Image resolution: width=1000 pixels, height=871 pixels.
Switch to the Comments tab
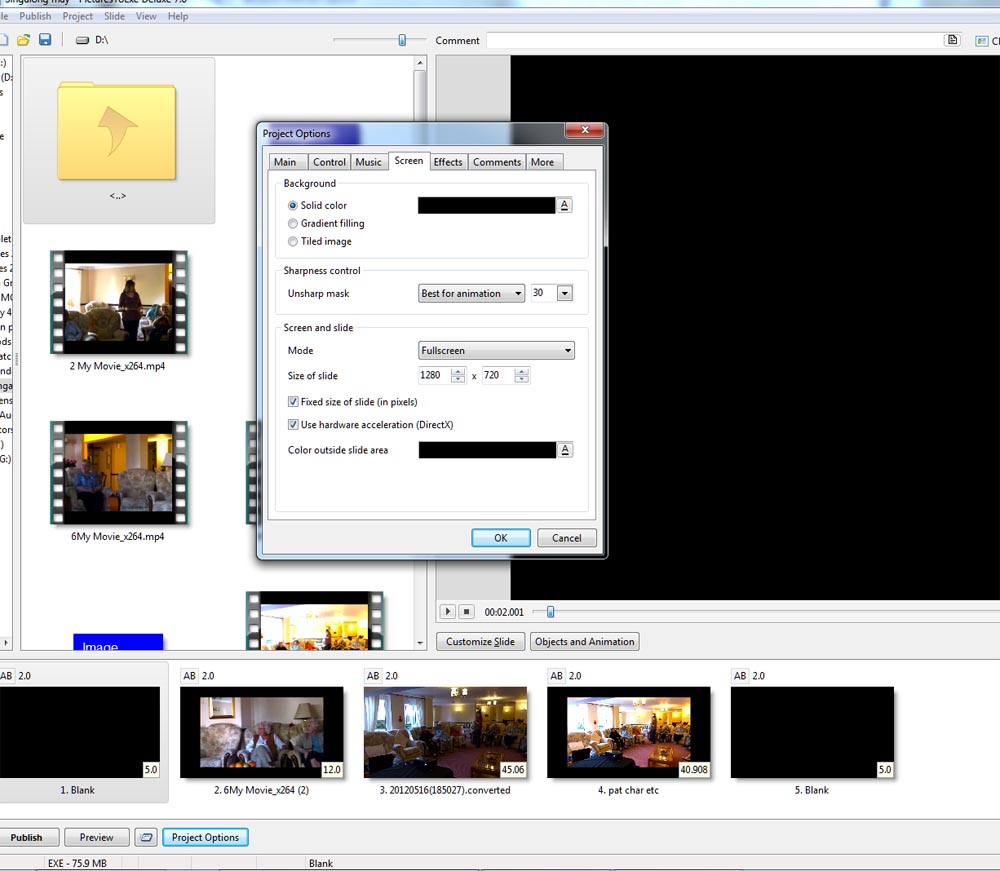click(497, 162)
